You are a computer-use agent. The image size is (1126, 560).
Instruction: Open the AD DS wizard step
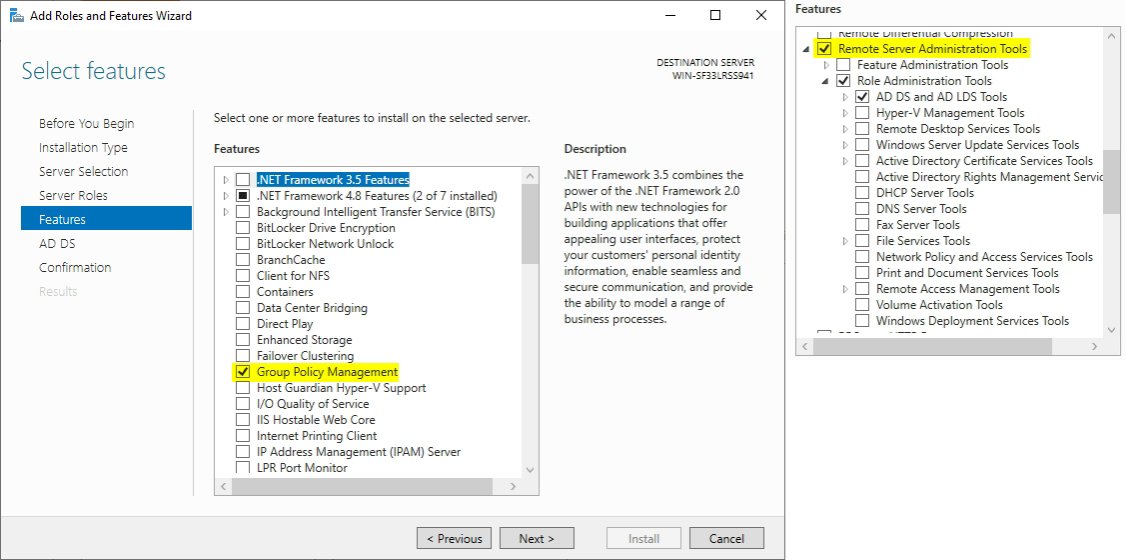click(x=57, y=243)
